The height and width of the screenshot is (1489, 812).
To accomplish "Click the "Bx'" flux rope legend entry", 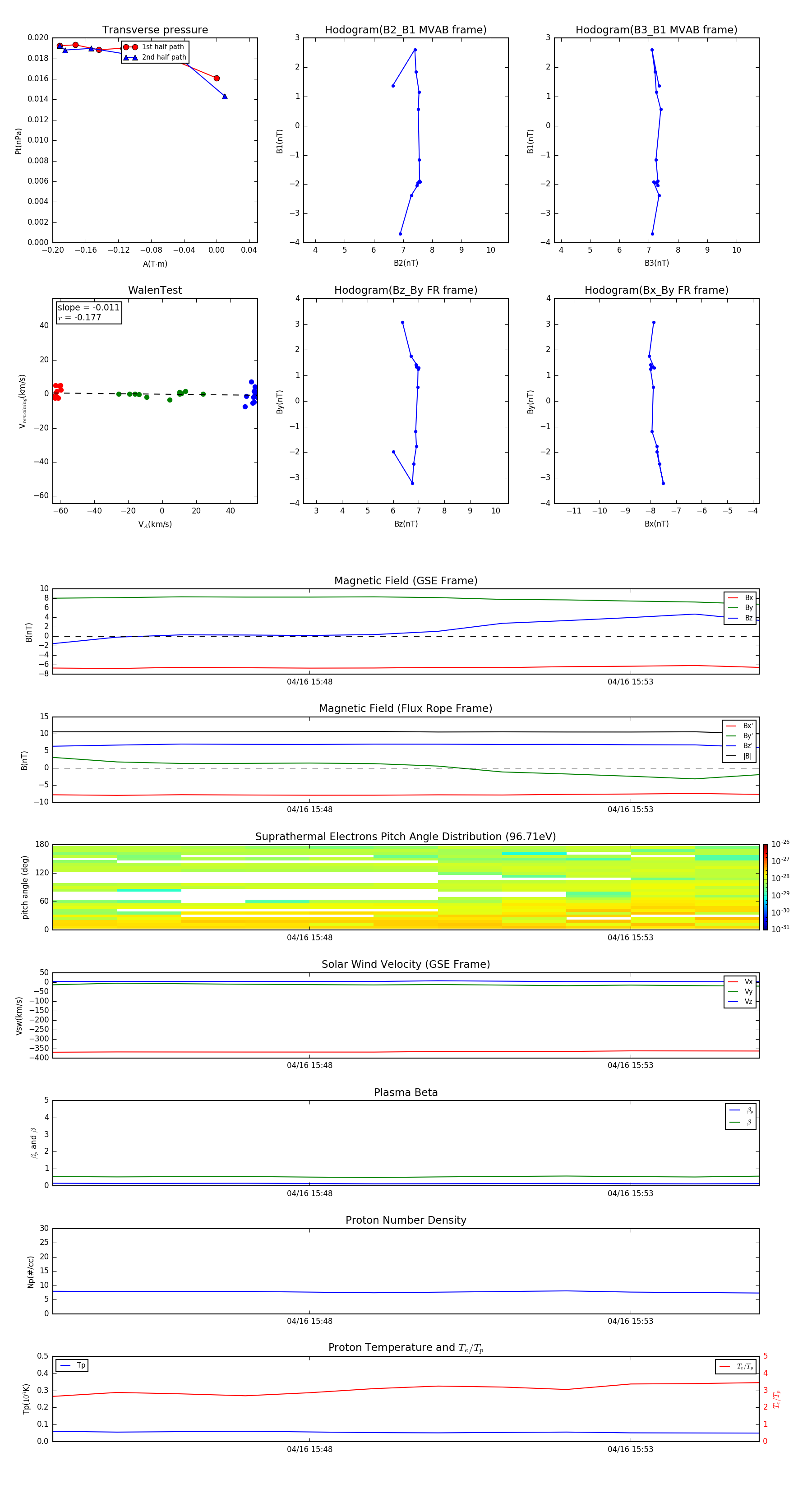I will (740, 726).
